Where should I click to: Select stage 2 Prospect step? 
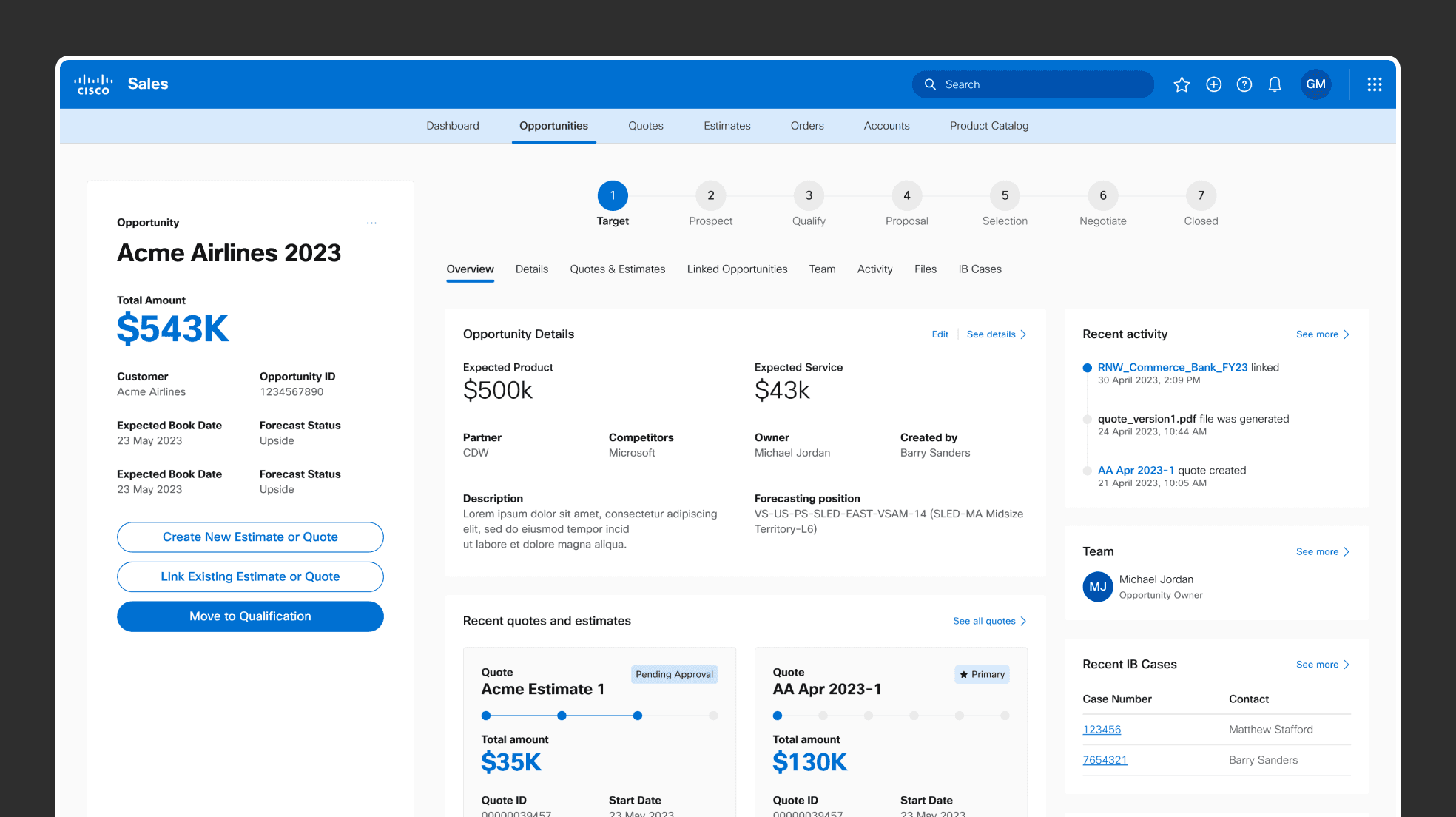pos(710,196)
